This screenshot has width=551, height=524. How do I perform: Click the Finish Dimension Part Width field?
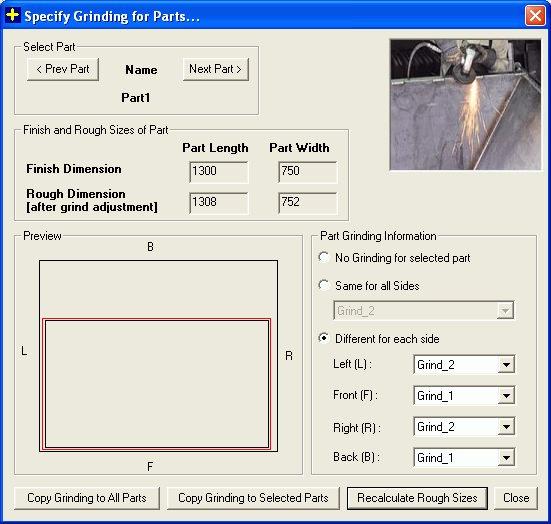(307, 172)
